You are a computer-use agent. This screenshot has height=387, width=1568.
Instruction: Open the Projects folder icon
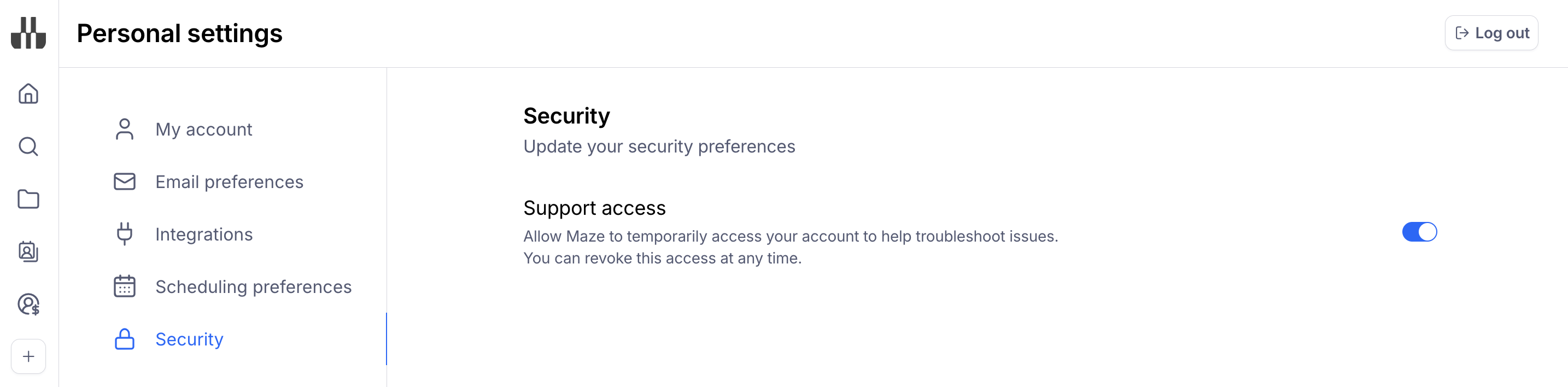click(x=28, y=199)
